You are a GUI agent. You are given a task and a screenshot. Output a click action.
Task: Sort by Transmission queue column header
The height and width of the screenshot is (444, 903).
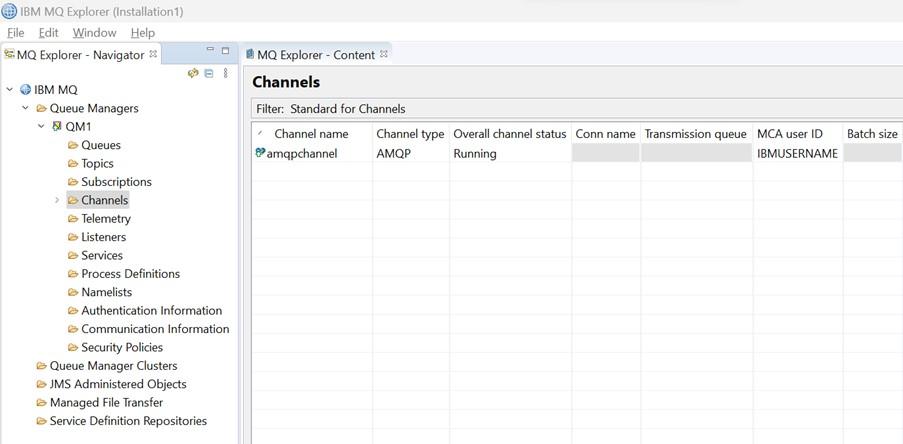tap(696, 134)
